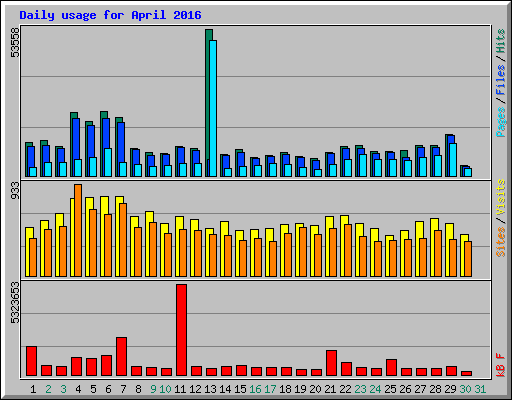
Task: Click the blue files bar for day 6
Action: [106, 133]
